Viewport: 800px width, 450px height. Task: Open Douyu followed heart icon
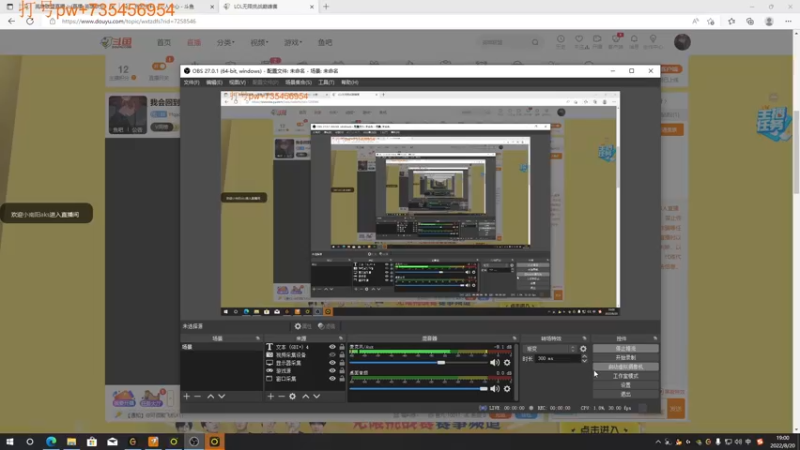pos(579,39)
